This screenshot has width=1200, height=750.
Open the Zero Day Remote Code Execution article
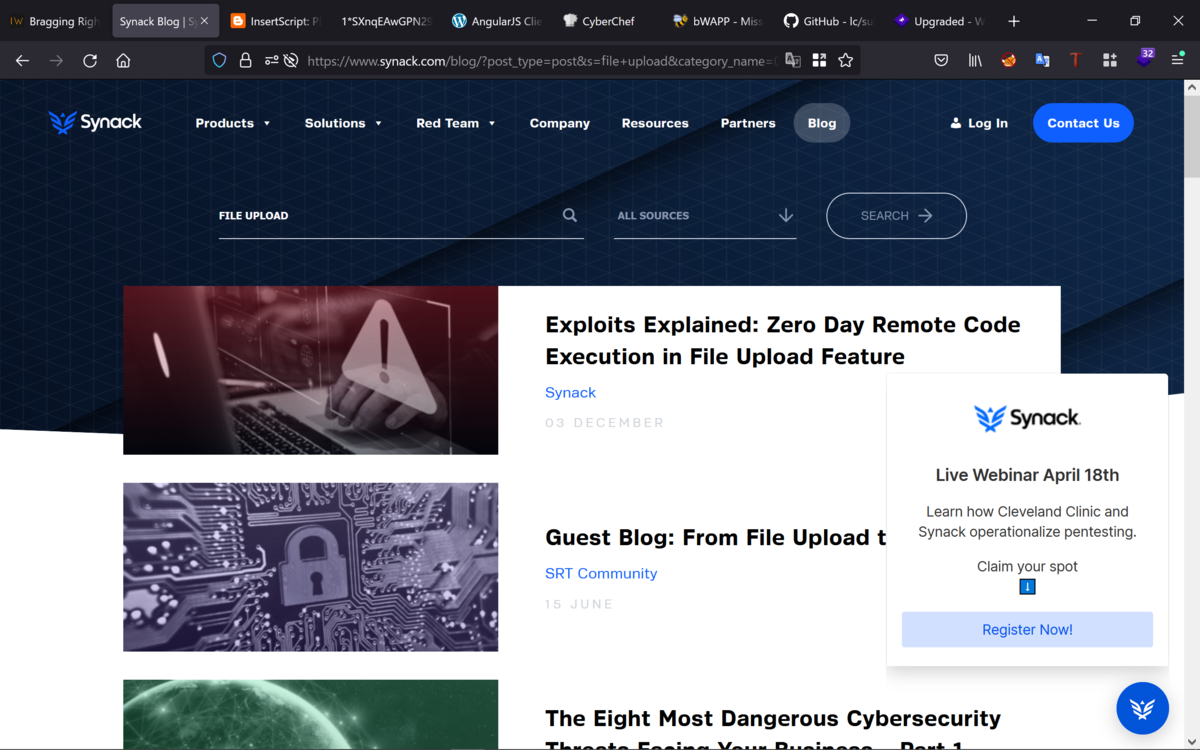pos(782,340)
